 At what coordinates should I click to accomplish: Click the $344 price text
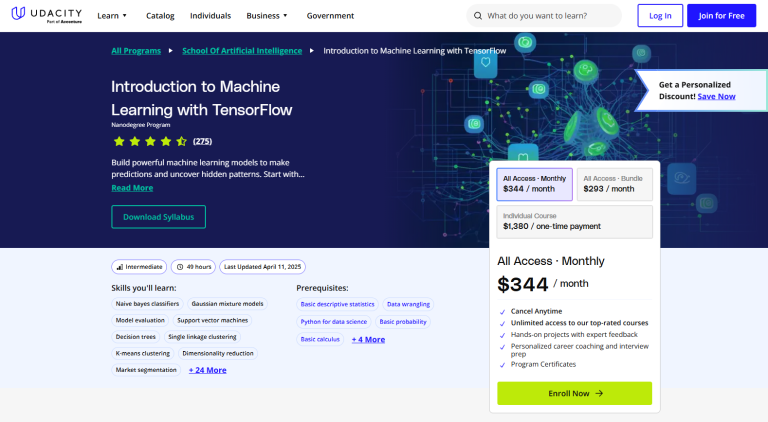coord(523,284)
